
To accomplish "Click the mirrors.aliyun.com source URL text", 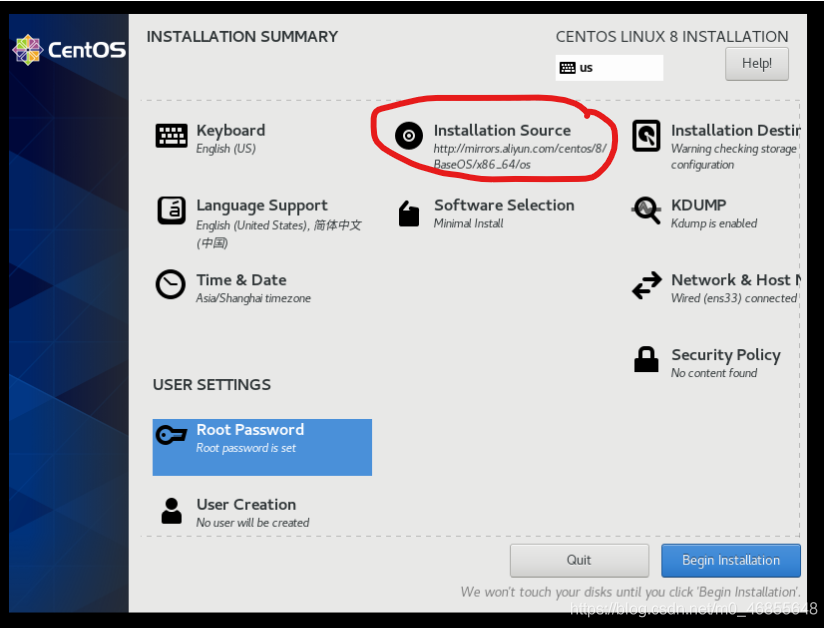I will tap(520, 156).
